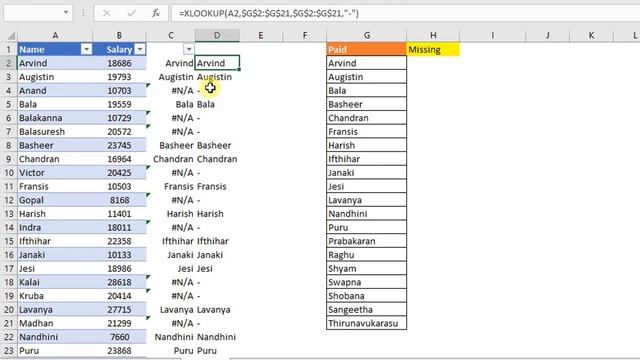The image size is (640, 360).
Task: Click Shobana in the Paid list
Action: (x=367, y=296)
